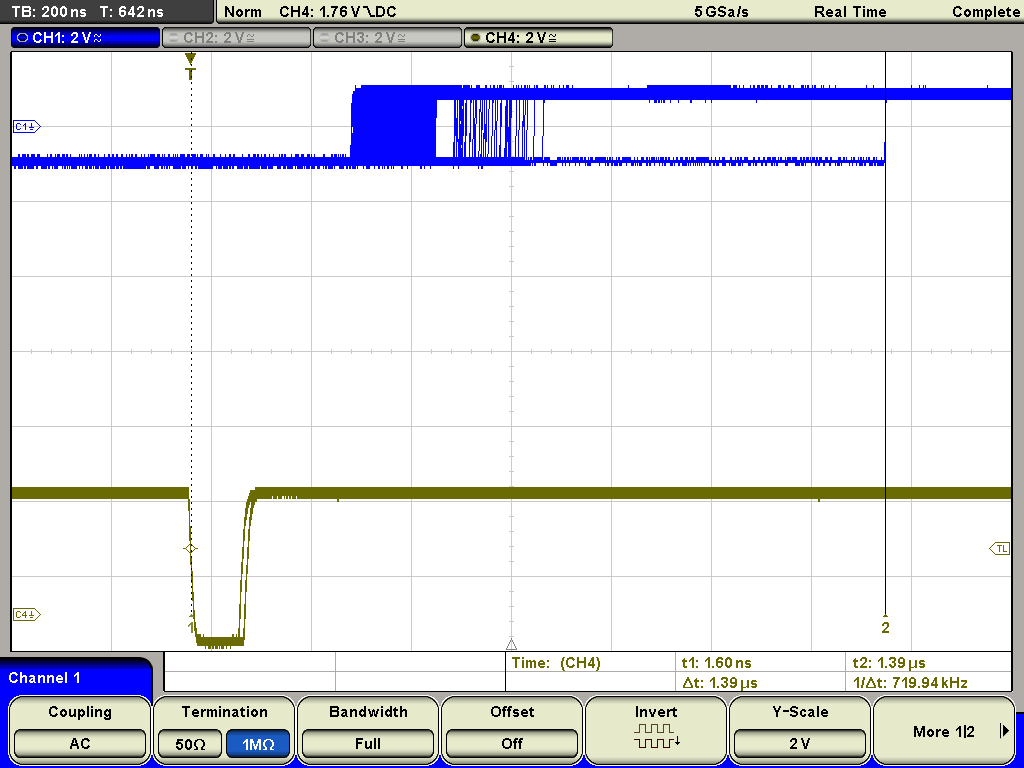The height and width of the screenshot is (768, 1024).
Task: Click the Time: (CH4) cursor label
Action: pyautogui.click(x=556, y=663)
